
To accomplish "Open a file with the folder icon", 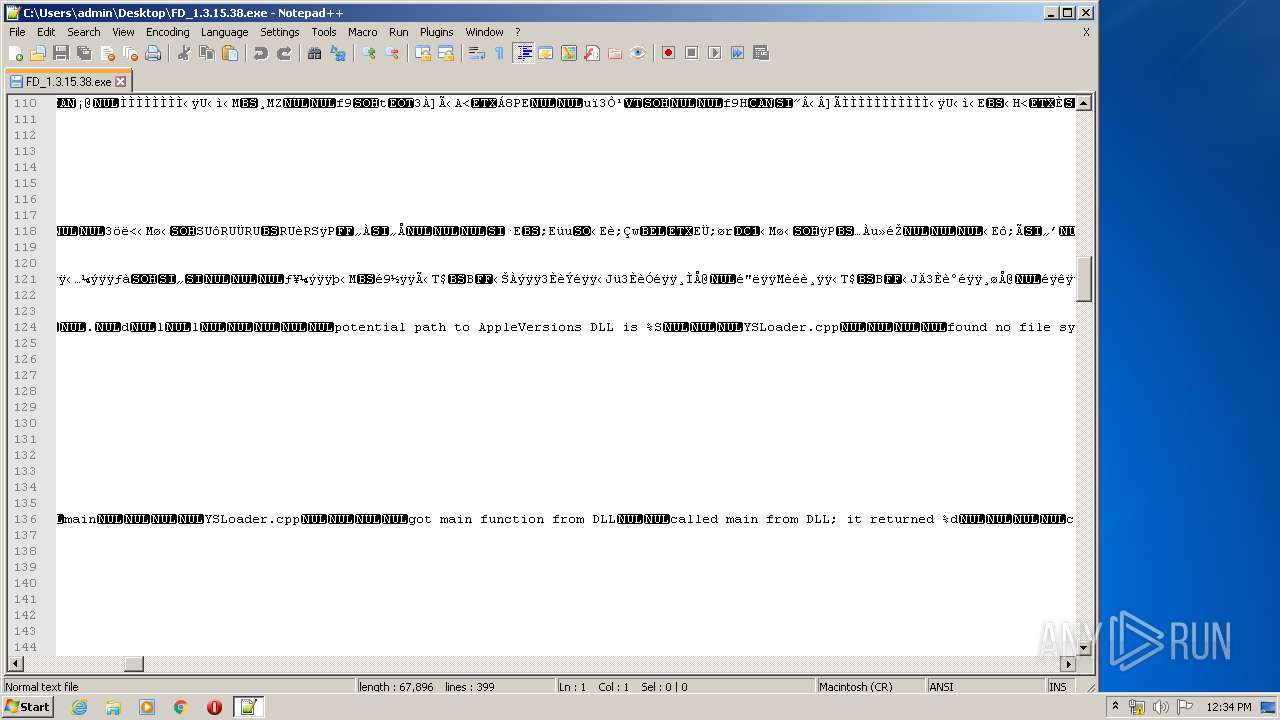I will [38, 53].
